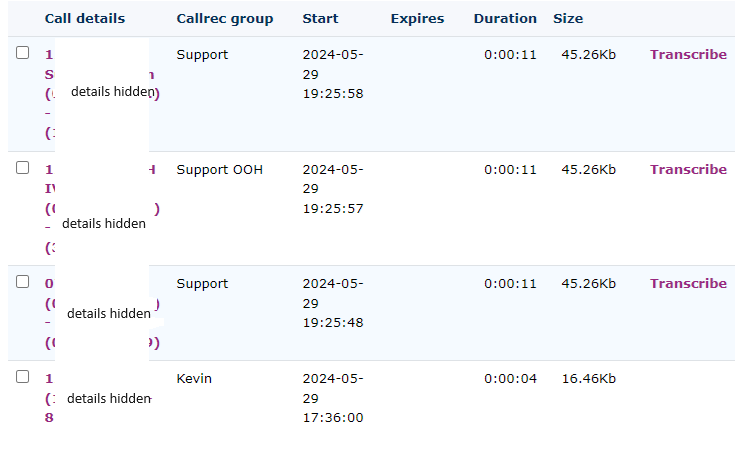
Task: Open call details link in Support OOH row
Action: (x=49, y=170)
